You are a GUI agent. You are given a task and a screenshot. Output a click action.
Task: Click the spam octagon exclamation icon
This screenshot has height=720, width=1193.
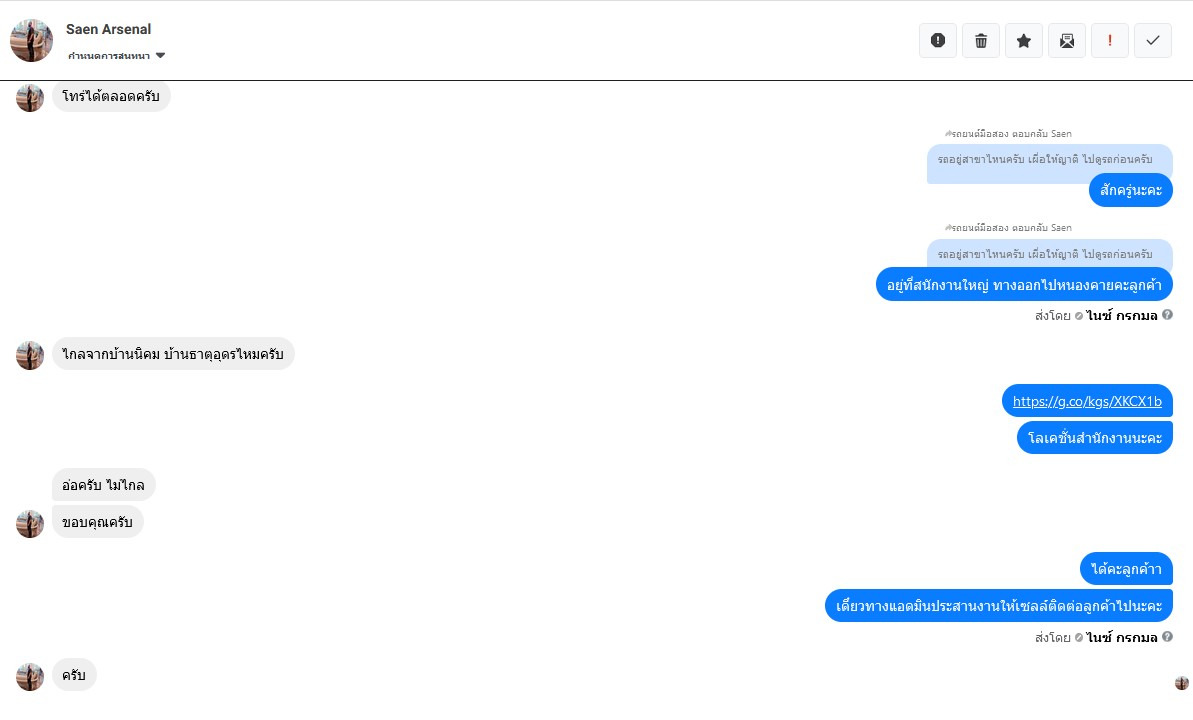938,41
